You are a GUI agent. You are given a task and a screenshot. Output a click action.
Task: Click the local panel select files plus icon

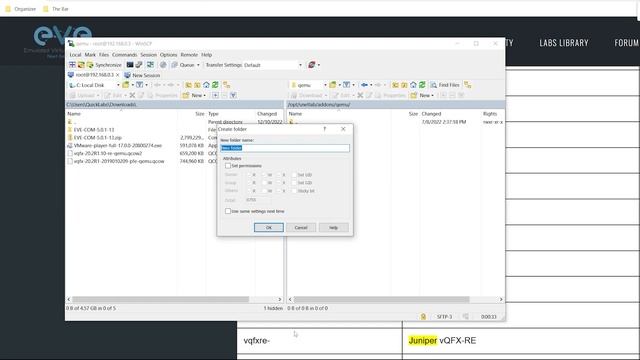(x=215, y=95)
